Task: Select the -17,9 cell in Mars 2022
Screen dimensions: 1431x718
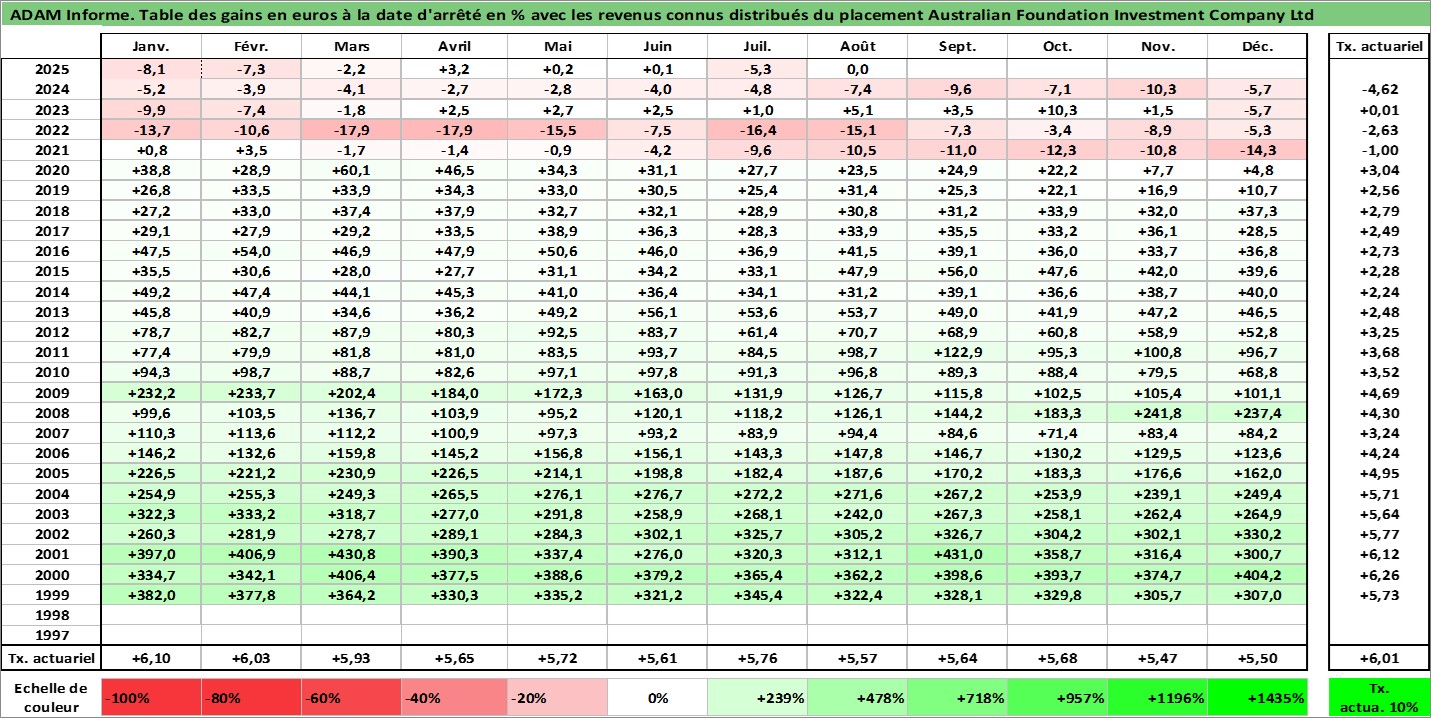Action: pyautogui.click(x=353, y=130)
